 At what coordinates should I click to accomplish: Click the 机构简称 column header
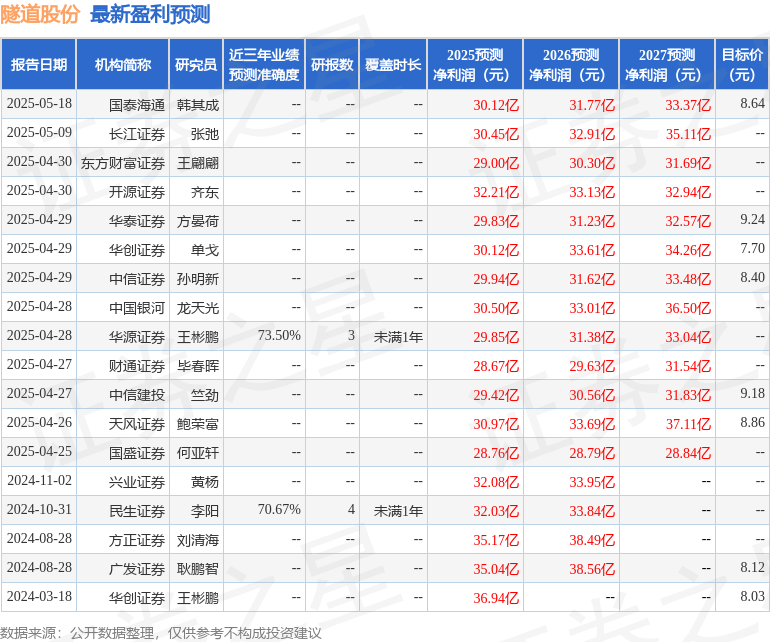[x=123, y=64]
